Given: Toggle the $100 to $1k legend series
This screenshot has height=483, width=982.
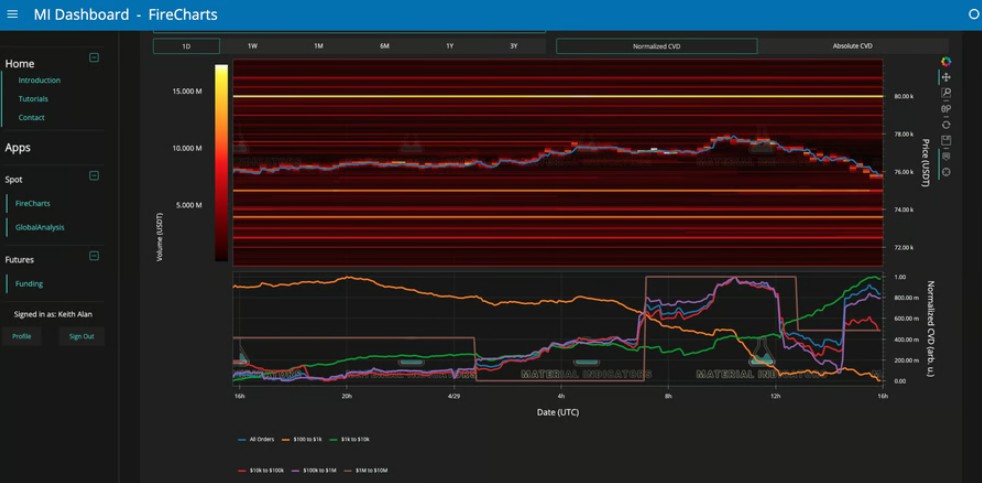Looking at the screenshot, I should (301, 440).
